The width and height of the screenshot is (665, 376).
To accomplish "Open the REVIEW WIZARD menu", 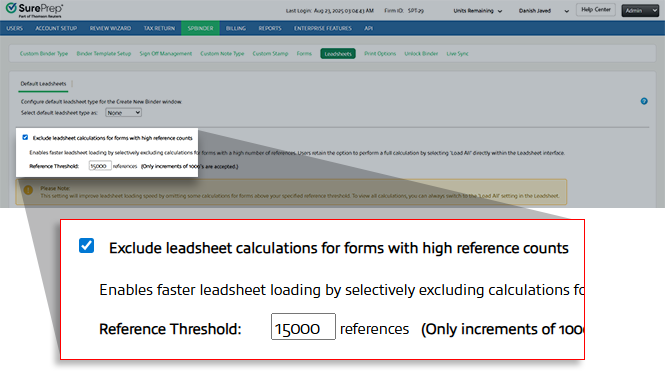I will pos(110,28).
